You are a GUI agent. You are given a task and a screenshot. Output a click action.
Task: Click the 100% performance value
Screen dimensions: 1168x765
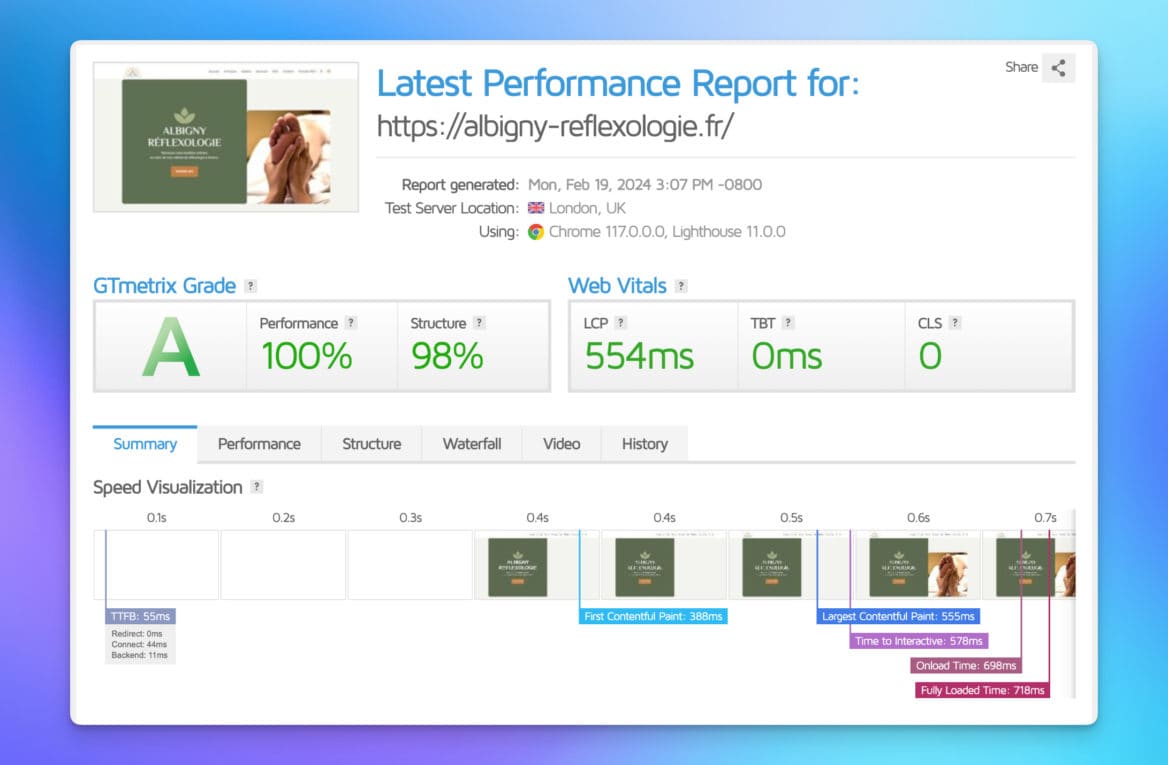coord(307,356)
